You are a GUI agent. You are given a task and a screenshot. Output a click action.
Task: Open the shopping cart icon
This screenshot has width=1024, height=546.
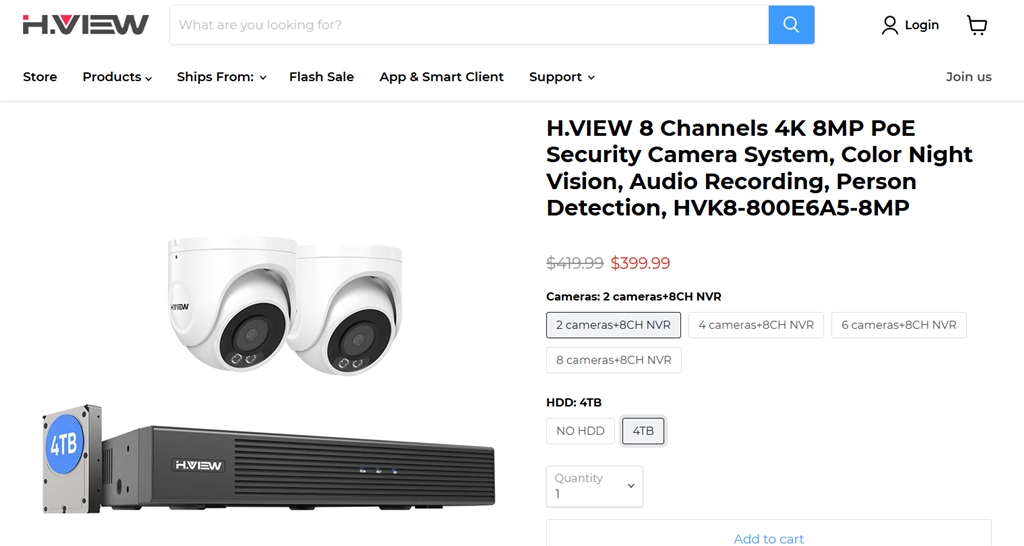977,25
